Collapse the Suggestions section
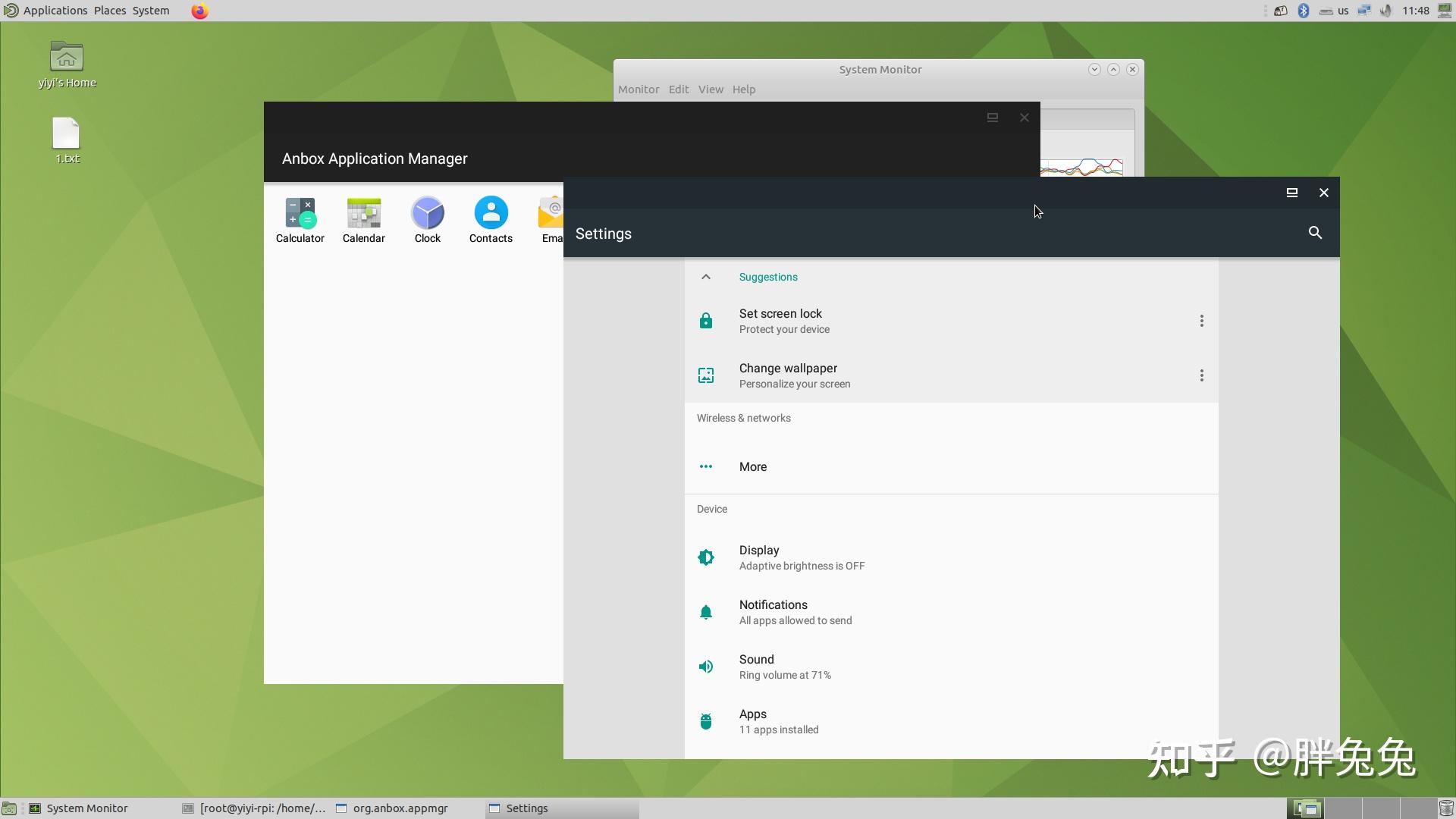The width and height of the screenshot is (1456, 819). [x=706, y=277]
